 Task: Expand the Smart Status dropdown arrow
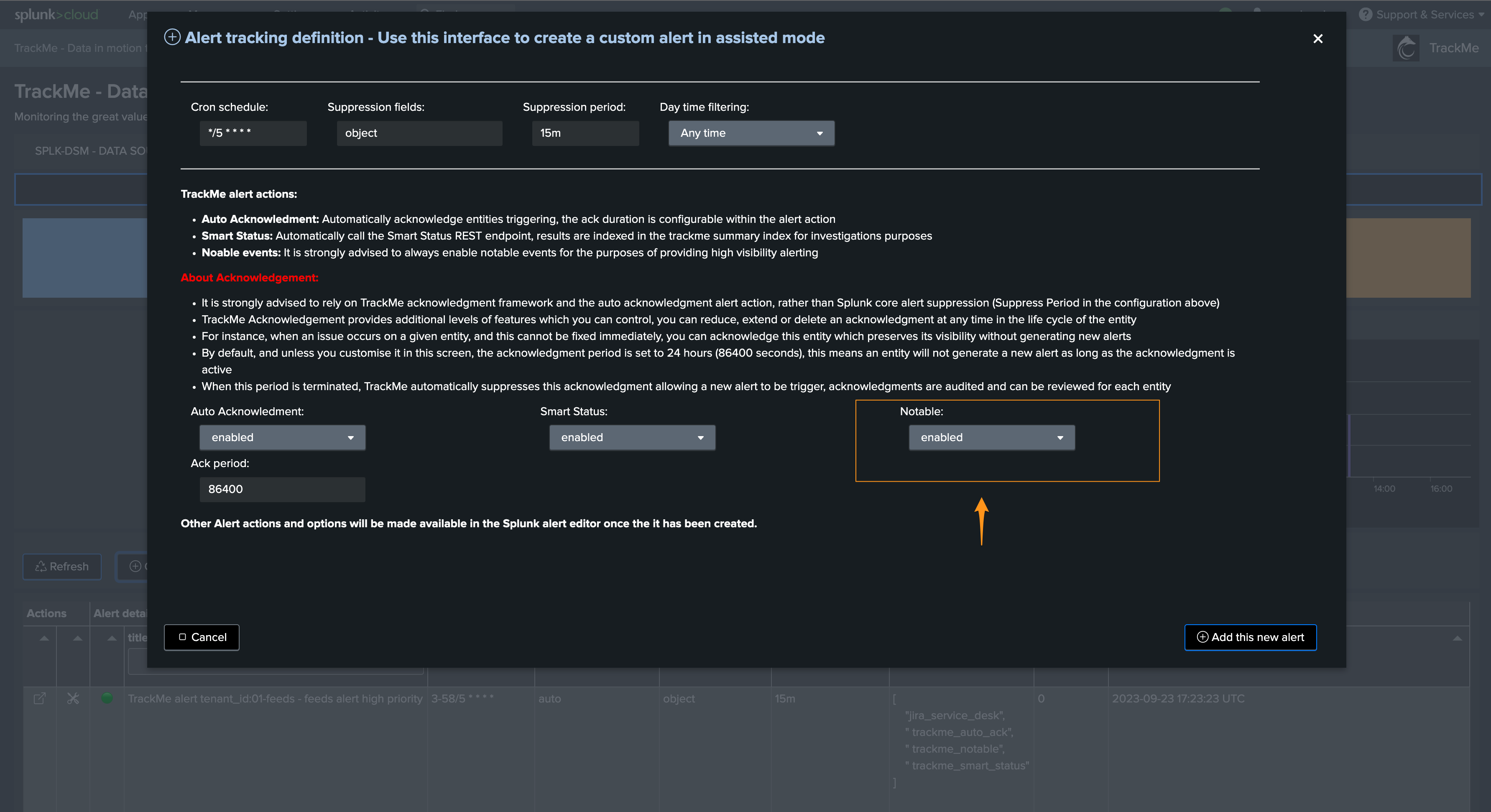pyautogui.click(x=700, y=438)
